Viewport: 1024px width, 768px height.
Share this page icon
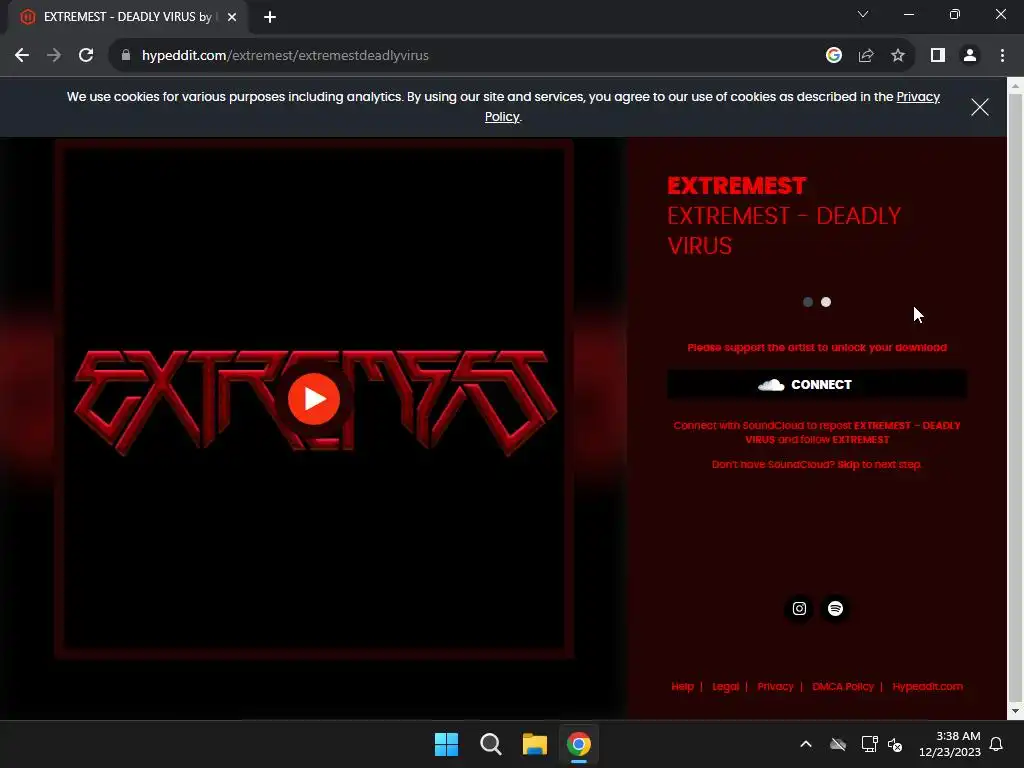pyautogui.click(x=866, y=56)
